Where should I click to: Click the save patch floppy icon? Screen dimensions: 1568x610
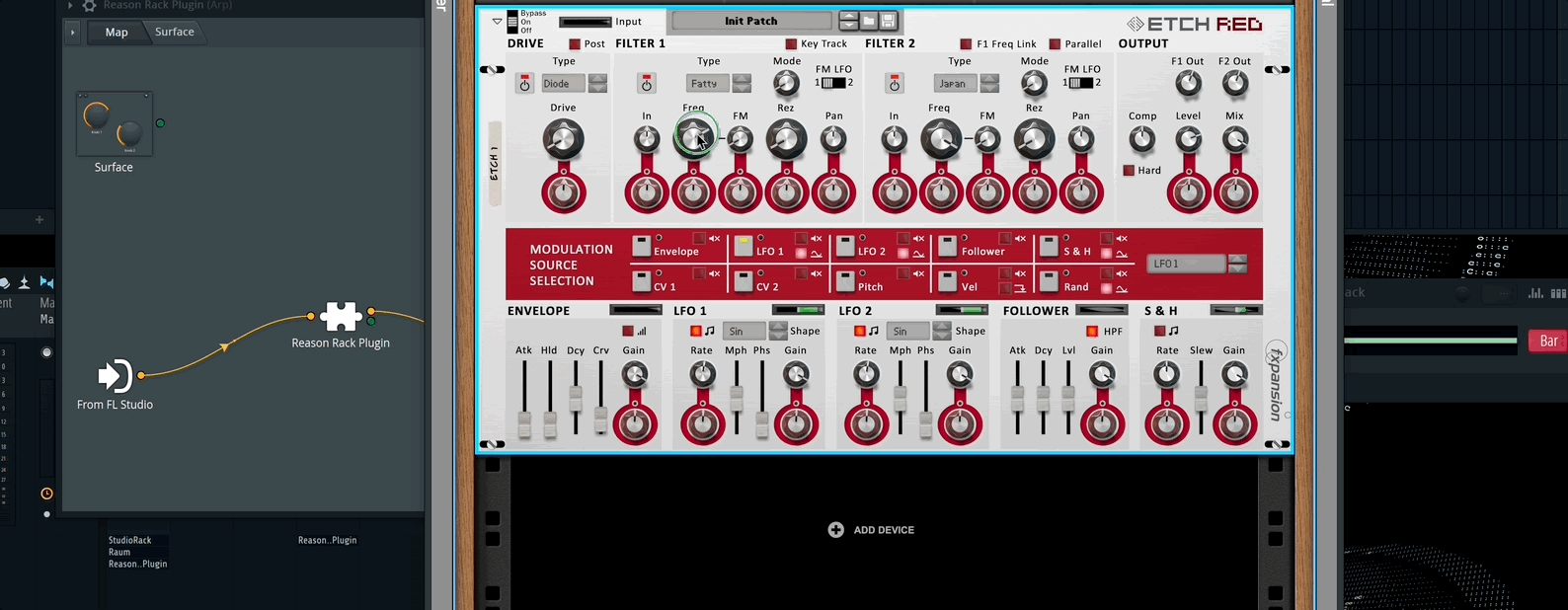point(889,21)
